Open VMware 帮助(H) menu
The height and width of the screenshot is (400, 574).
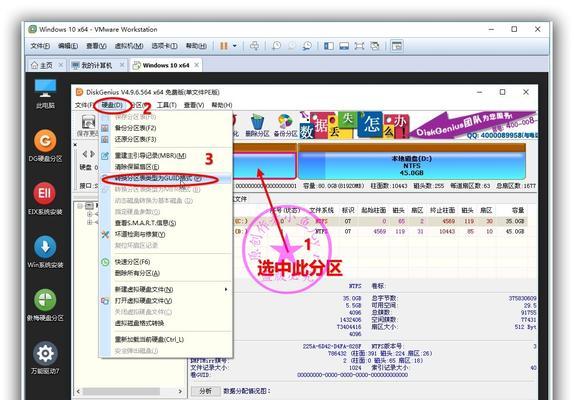(x=196, y=46)
